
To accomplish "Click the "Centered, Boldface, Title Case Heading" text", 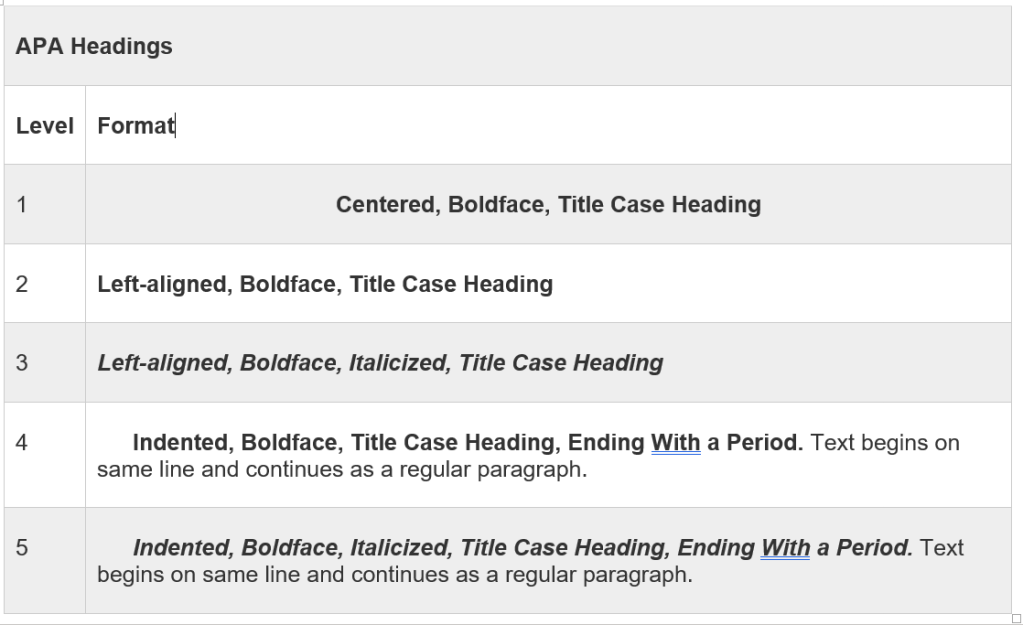I will point(548,205).
